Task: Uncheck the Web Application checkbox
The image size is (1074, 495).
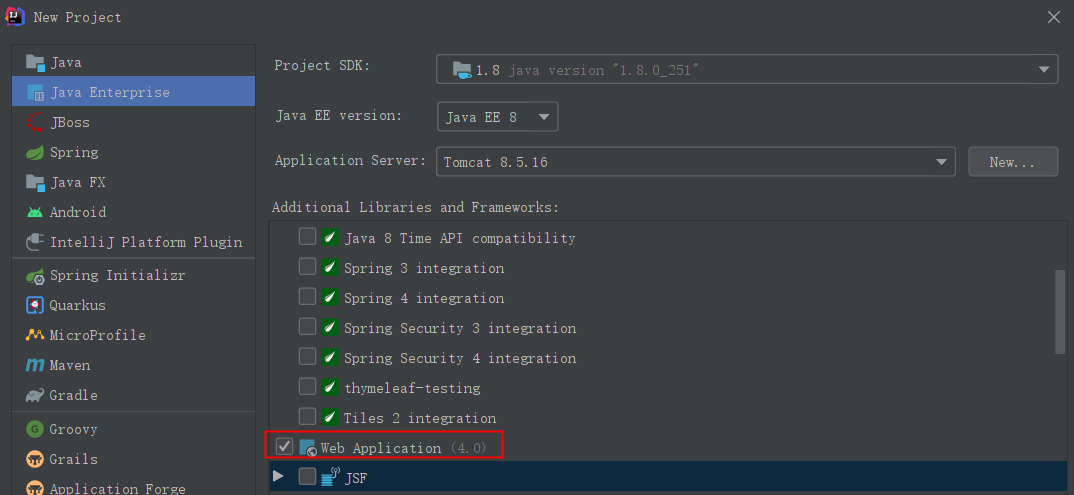Action: pyautogui.click(x=284, y=446)
